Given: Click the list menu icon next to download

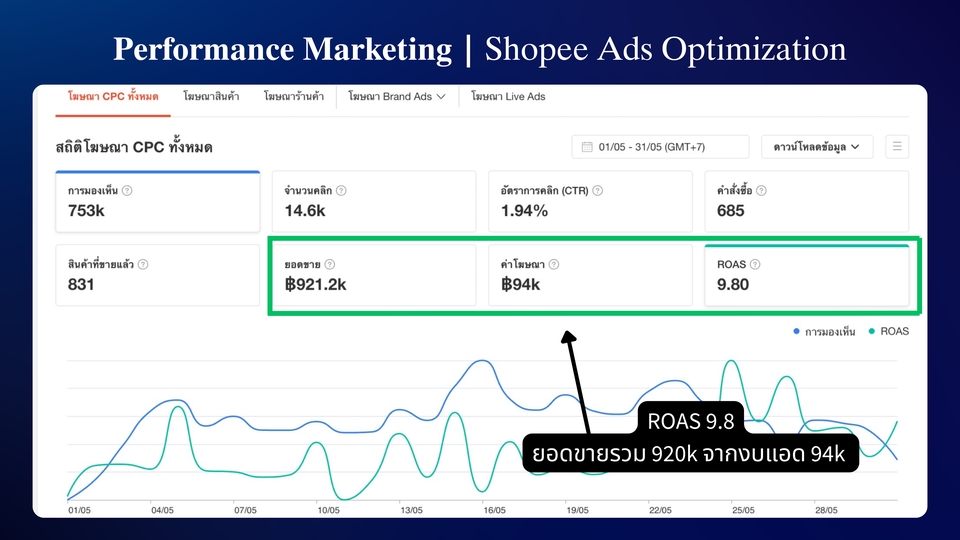Looking at the screenshot, I should 897,147.
